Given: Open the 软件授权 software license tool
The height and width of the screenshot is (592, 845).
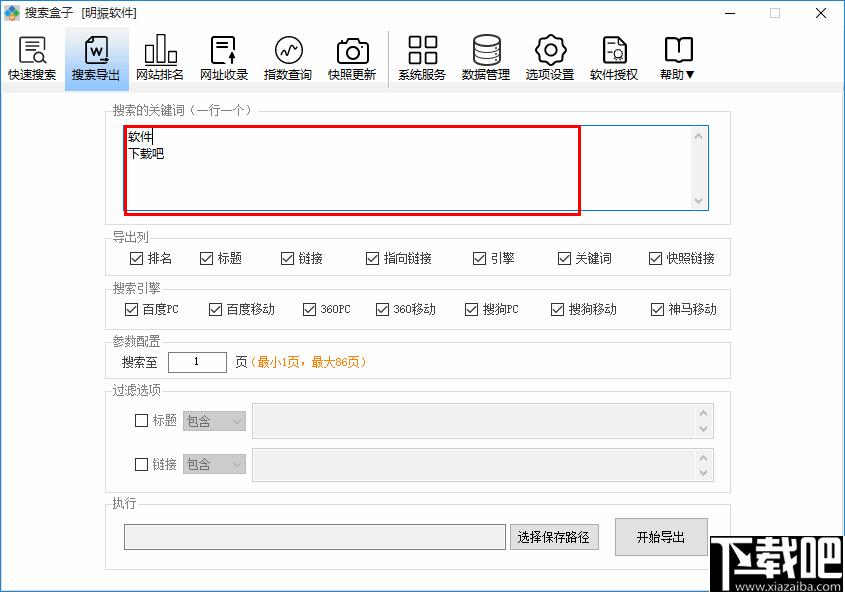Looking at the screenshot, I should coord(614,59).
